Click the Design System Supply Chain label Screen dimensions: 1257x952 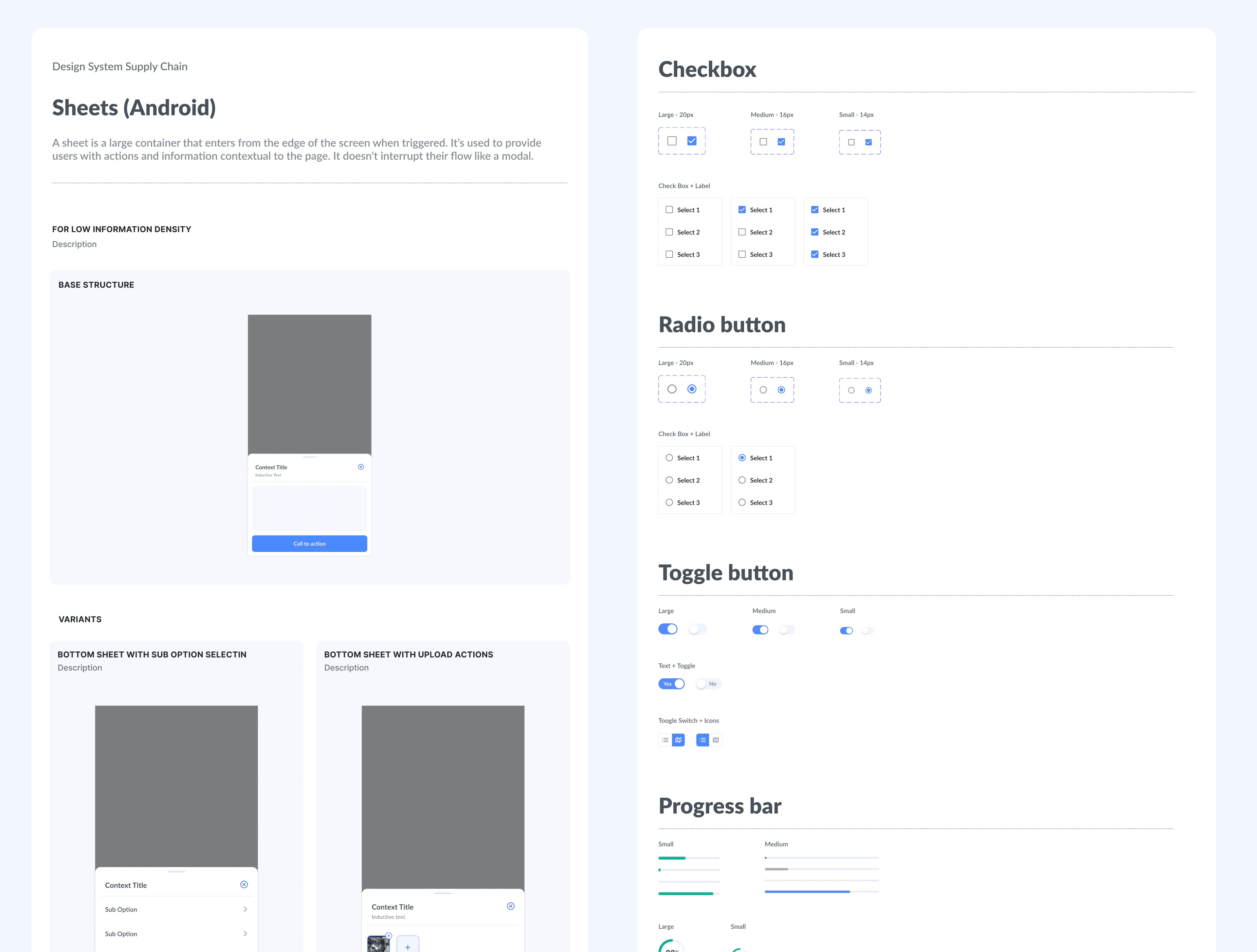[120, 66]
